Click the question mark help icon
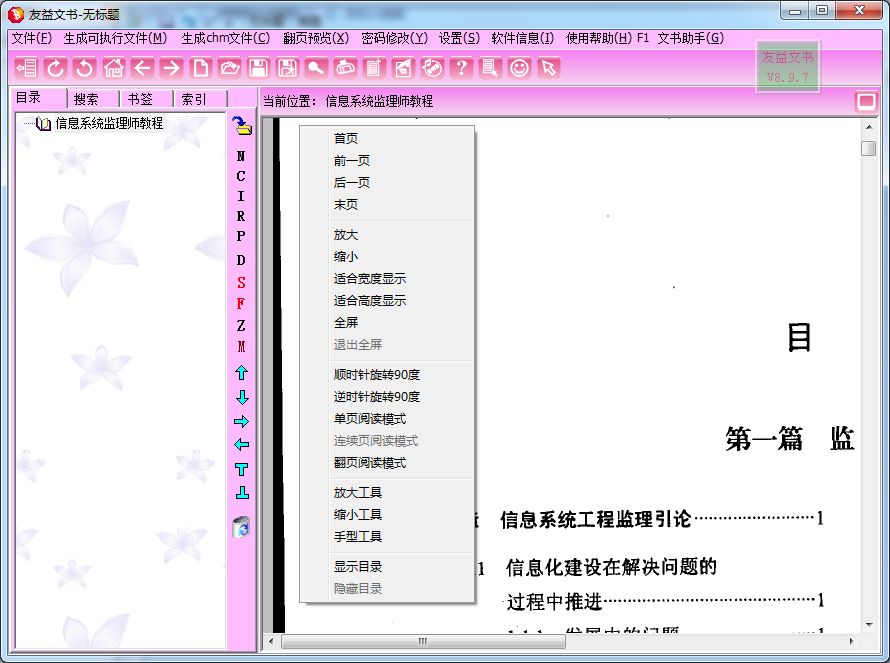890x663 pixels. pyautogui.click(x=461, y=68)
